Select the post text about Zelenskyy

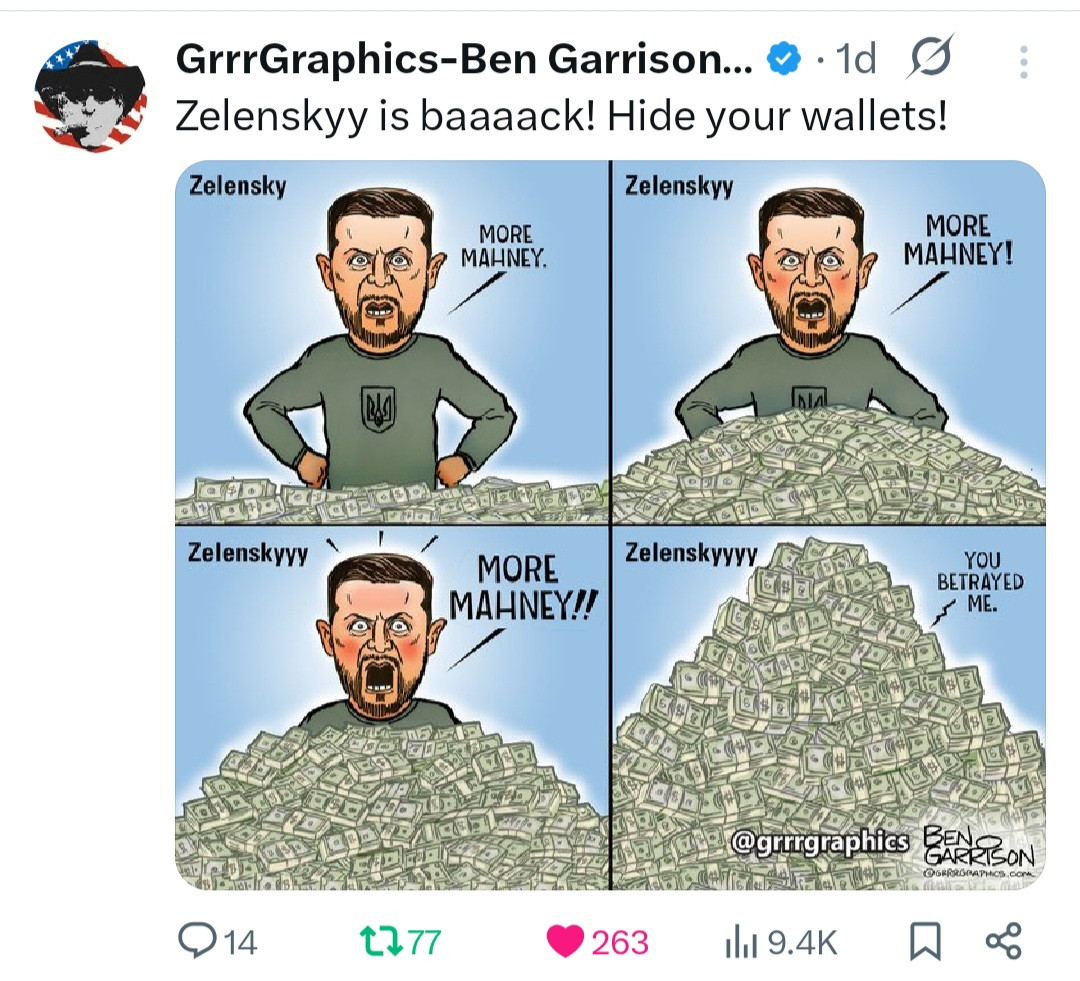561,116
